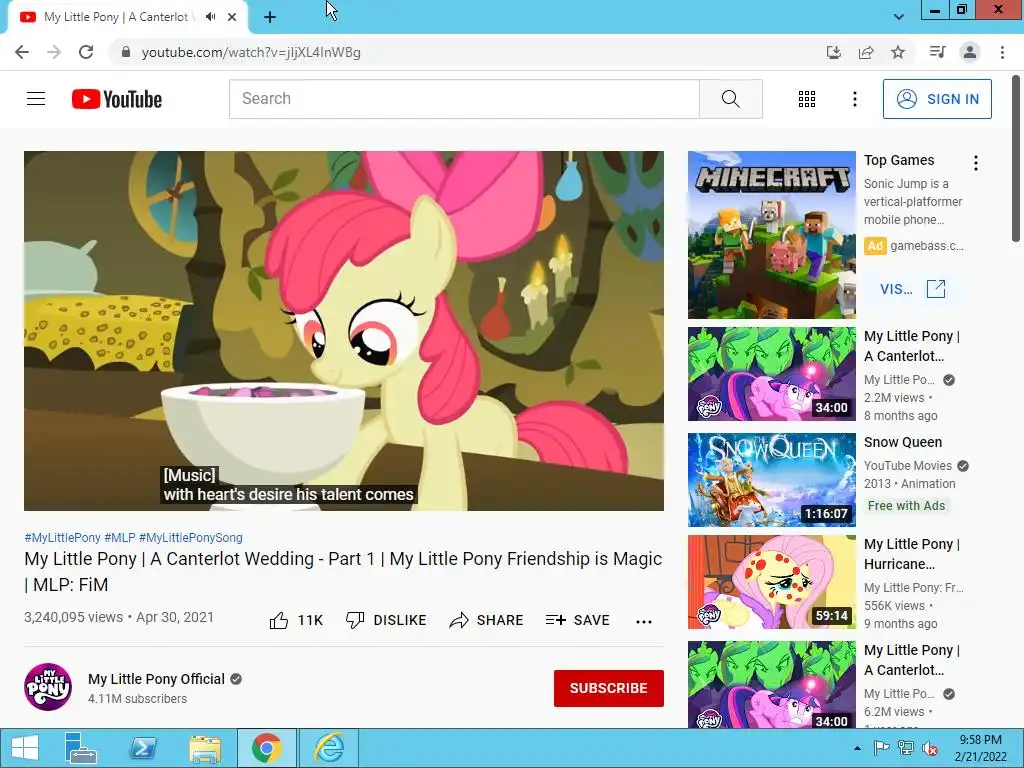Follow the #MLP hashtag
The image size is (1024, 768).
[x=120, y=537]
